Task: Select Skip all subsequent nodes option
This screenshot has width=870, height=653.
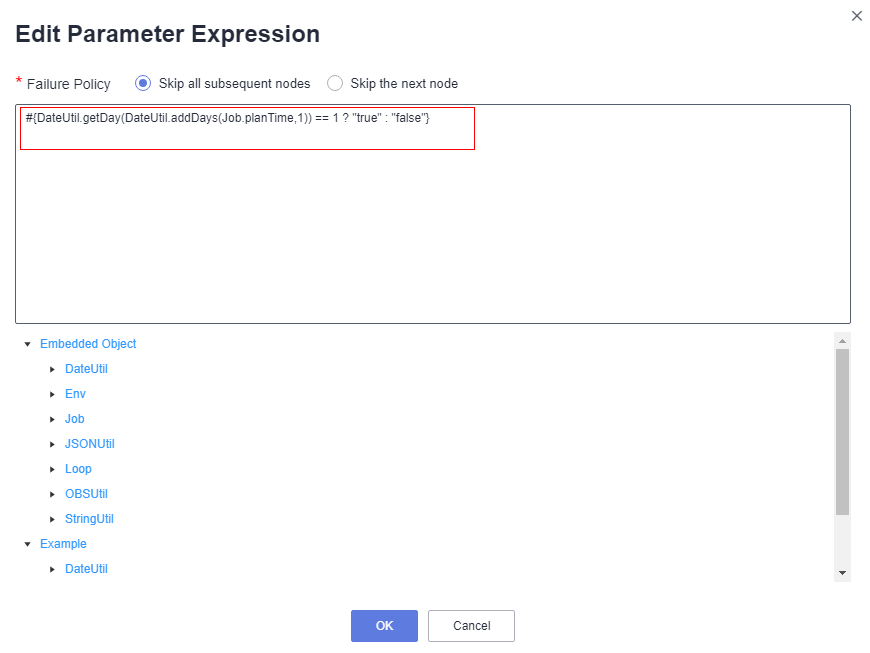Action: (143, 83)
